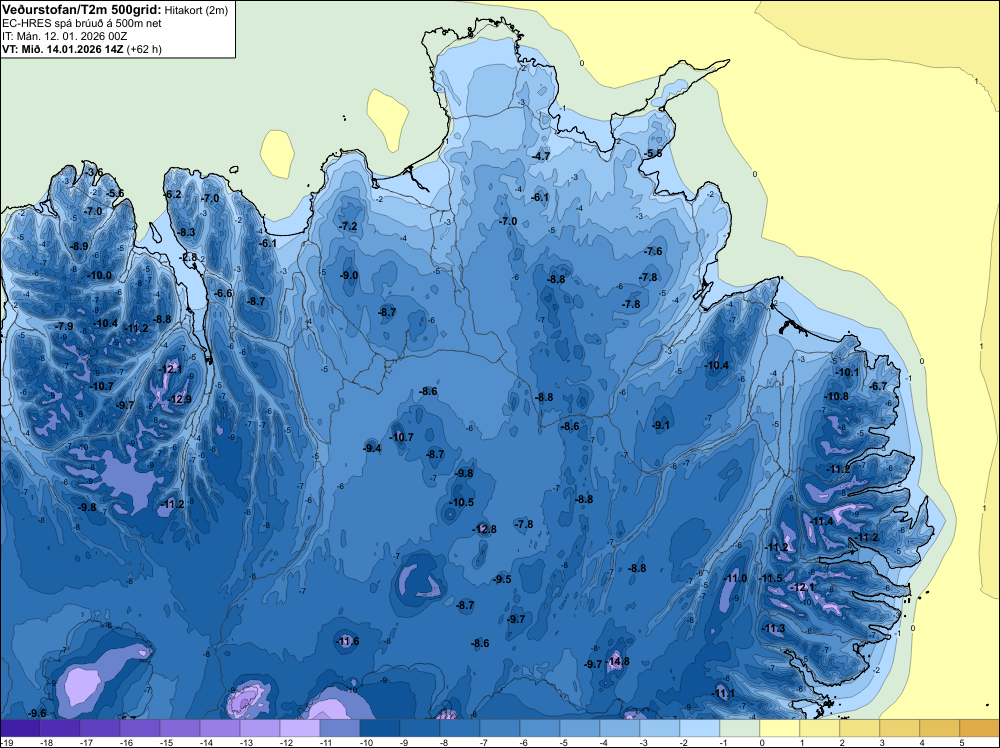
Task: Click the -10.8 temperature label
Action: 837,396
